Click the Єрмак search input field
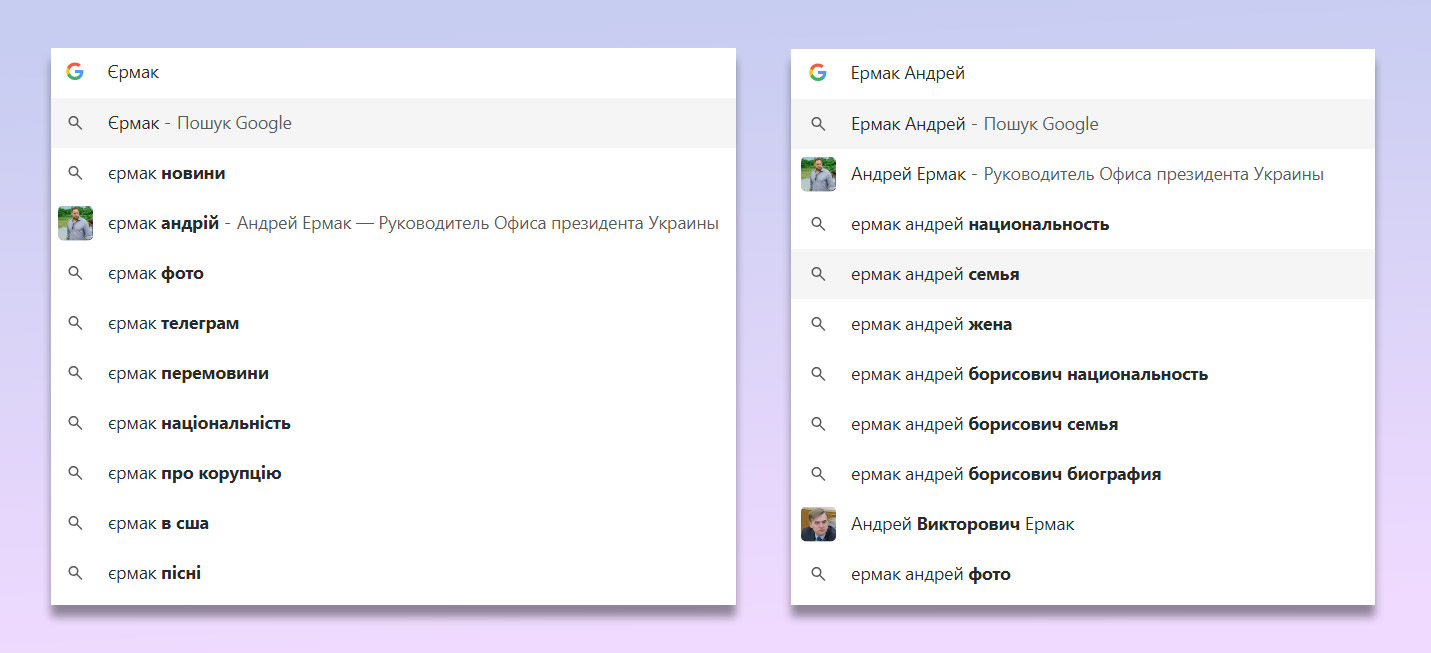The width and height of the screenshot is (1431, 653). [393, 73]
